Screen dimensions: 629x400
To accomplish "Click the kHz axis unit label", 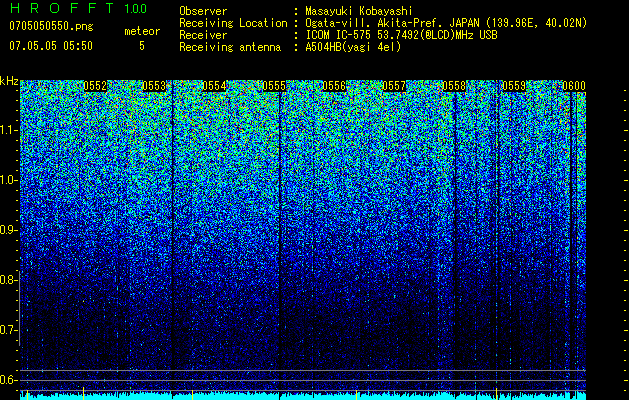I will tap(9, 81).
